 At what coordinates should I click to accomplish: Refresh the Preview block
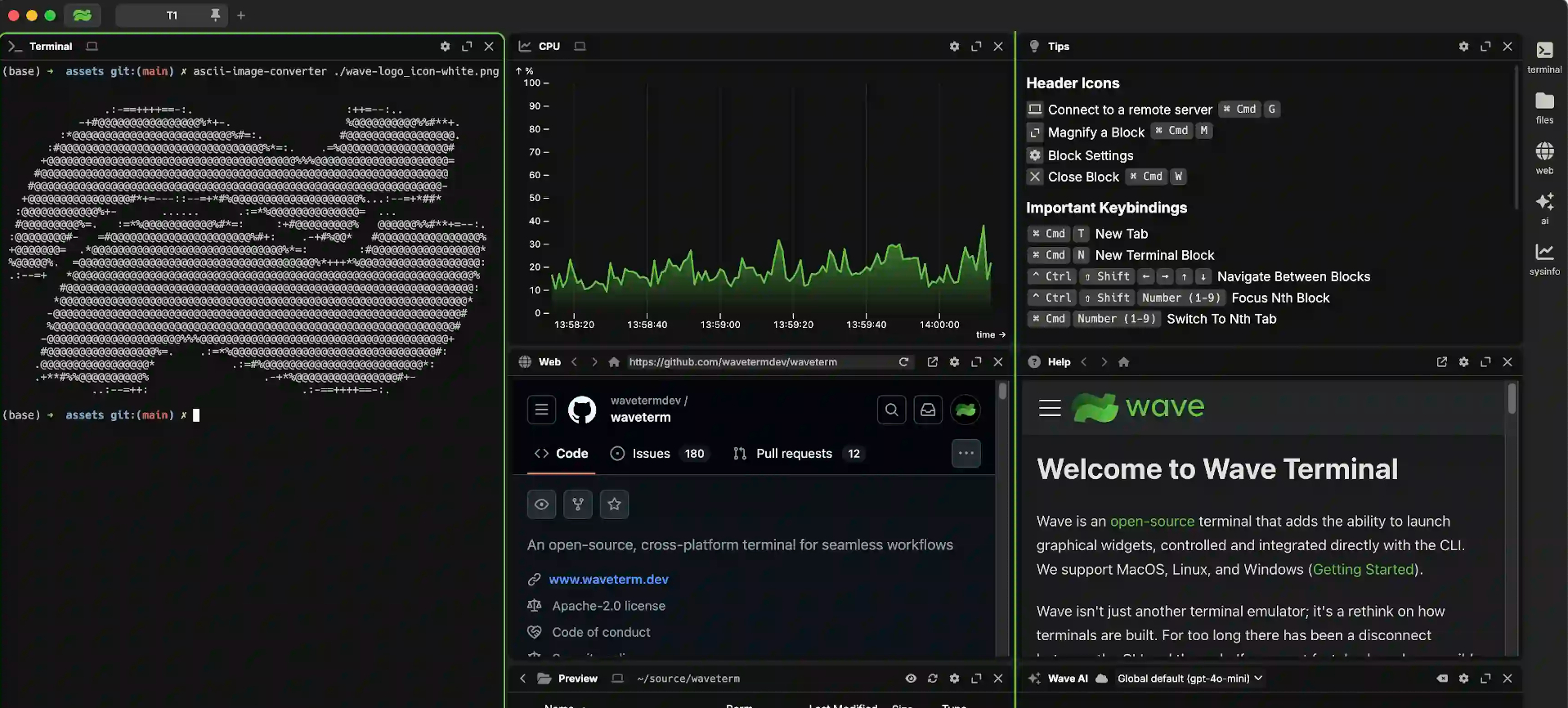(932, 679)
